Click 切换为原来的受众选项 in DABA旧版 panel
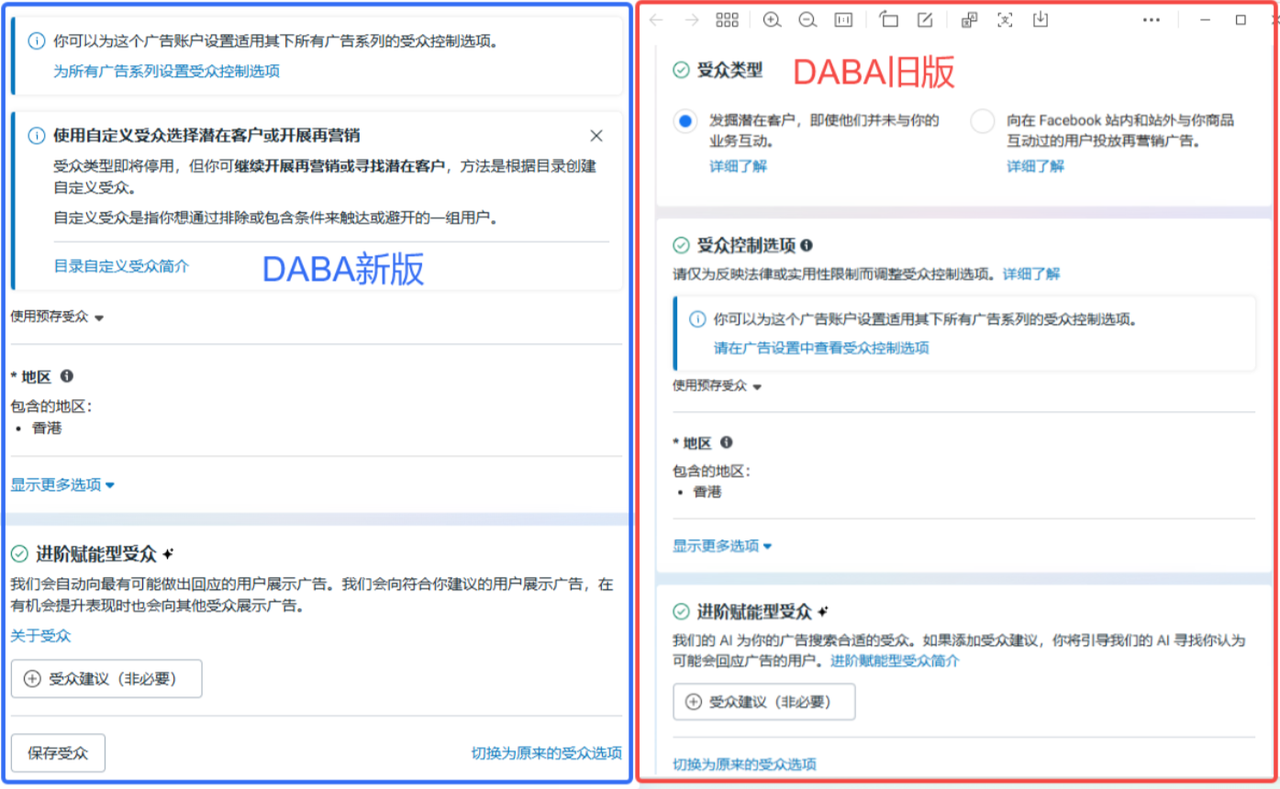 coord(744,764)
